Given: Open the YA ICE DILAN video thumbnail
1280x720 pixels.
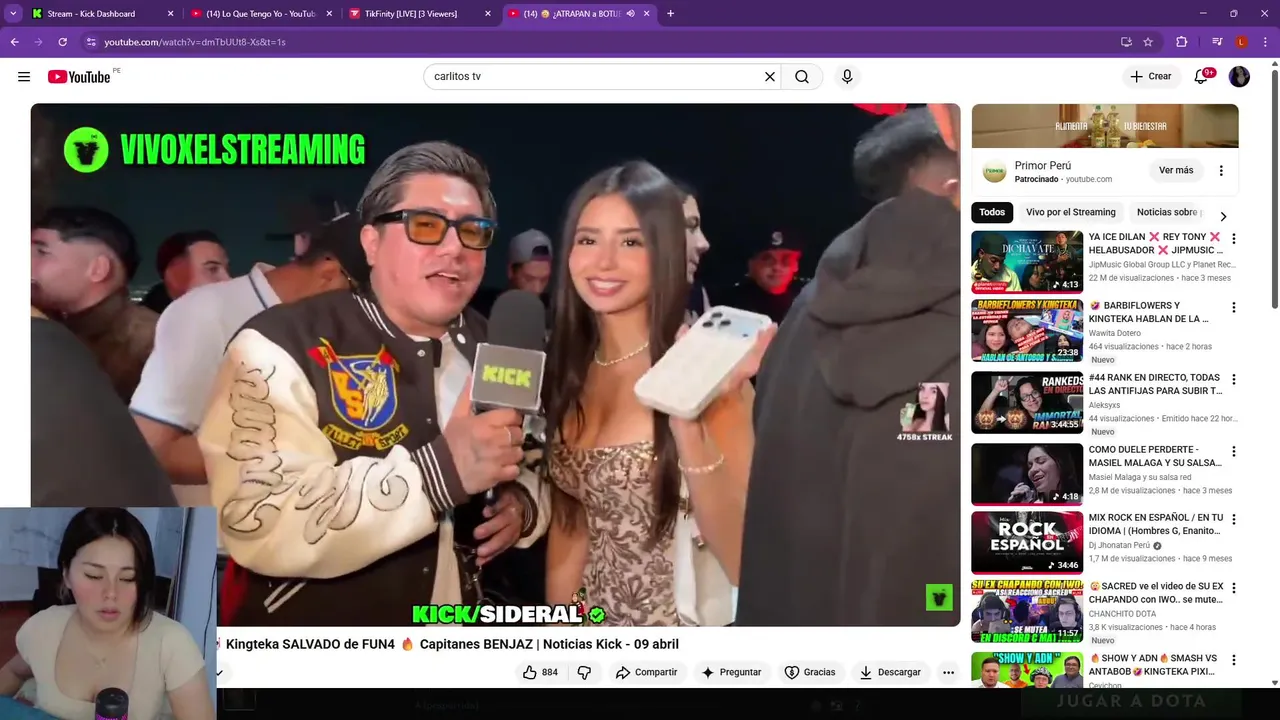Looking at the screenshot, I should pyautogui.click(x=1027, y=262).
